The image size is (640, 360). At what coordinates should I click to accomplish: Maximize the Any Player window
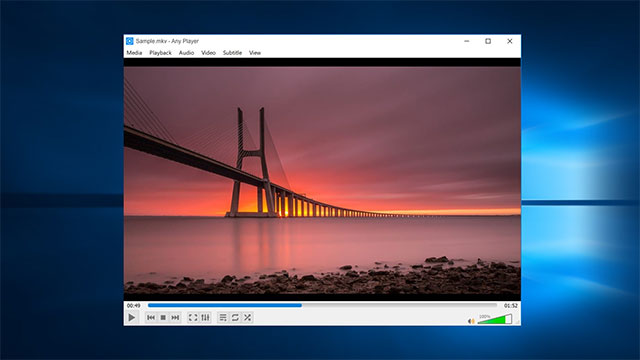coord(488,41)
